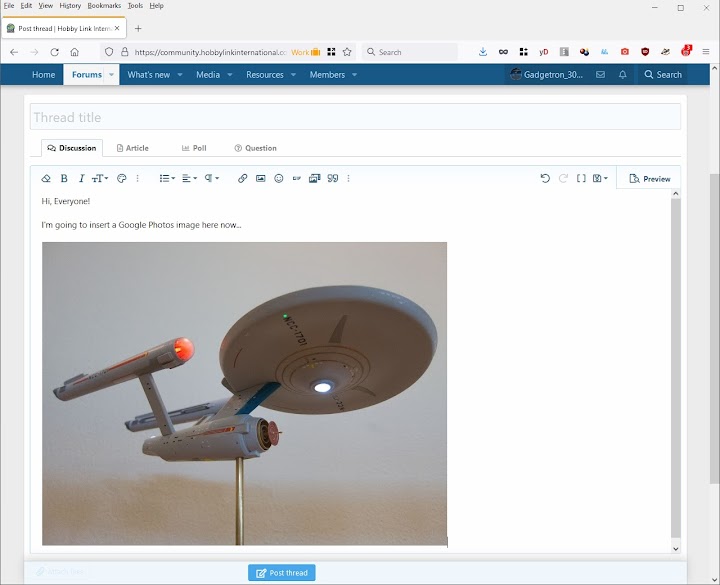The image size is (720, 585).
Task: Insert a link with chain icon
Action: coord(242,179)
